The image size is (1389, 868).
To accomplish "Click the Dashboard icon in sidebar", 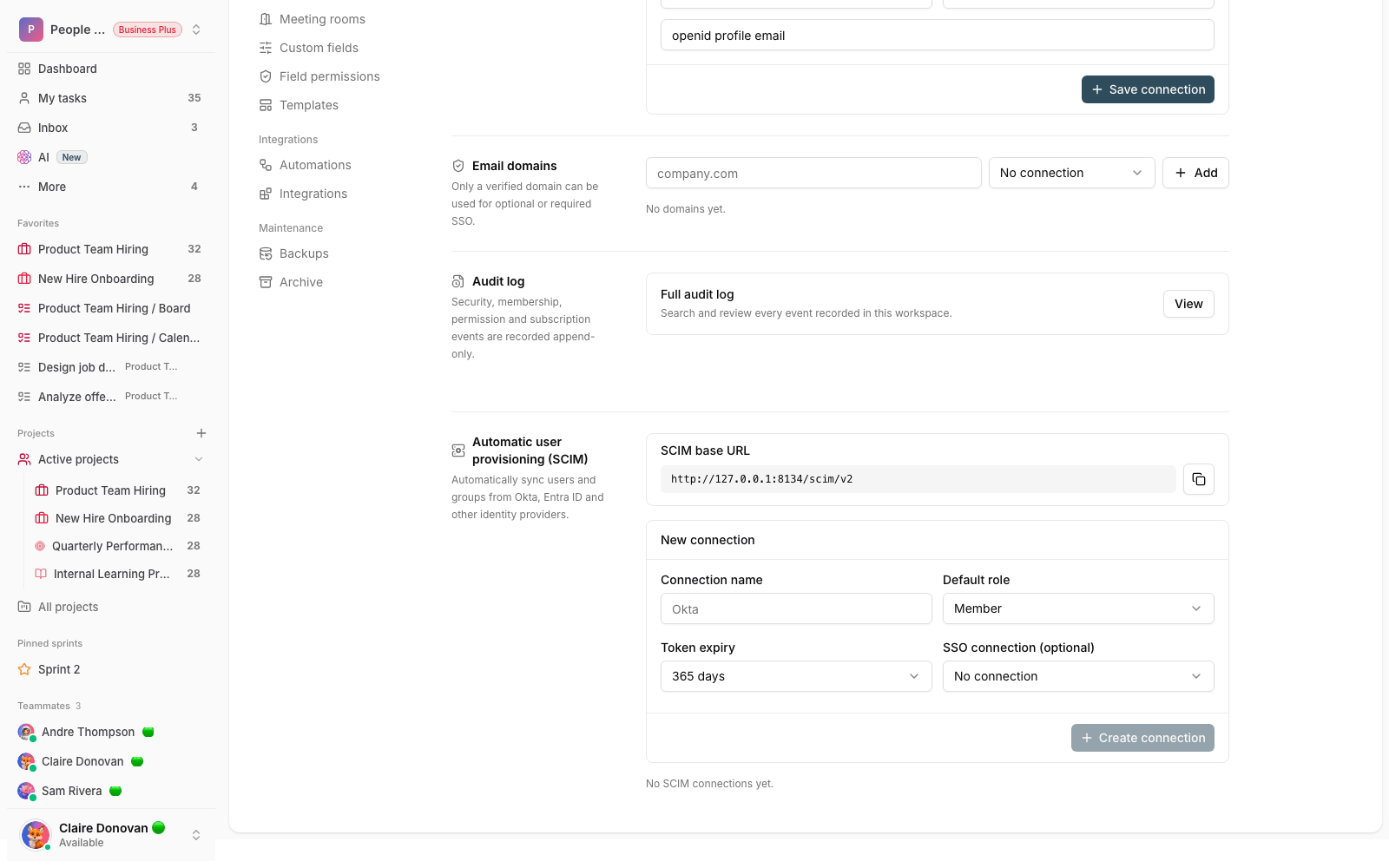I will click(24, 69).
